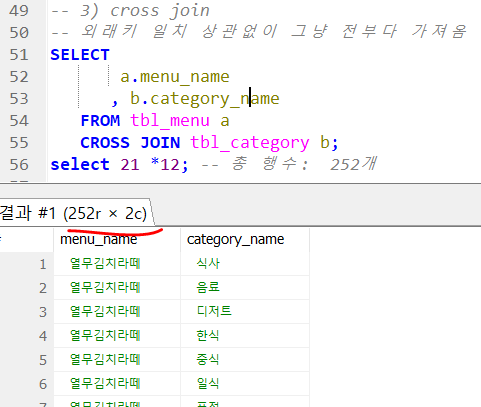Click tbl_category table name in query
This screenshot has width=481, height=407.
point(250,143)
